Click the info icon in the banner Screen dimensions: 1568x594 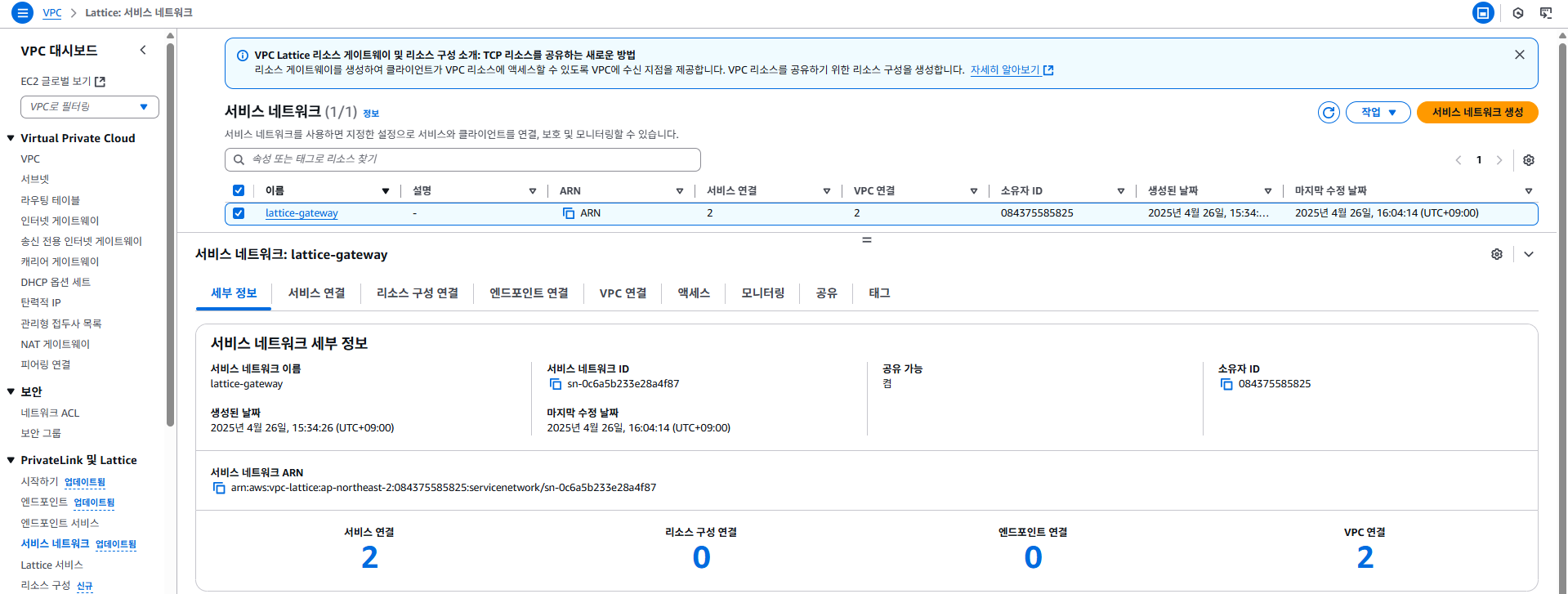coord(243,56)
